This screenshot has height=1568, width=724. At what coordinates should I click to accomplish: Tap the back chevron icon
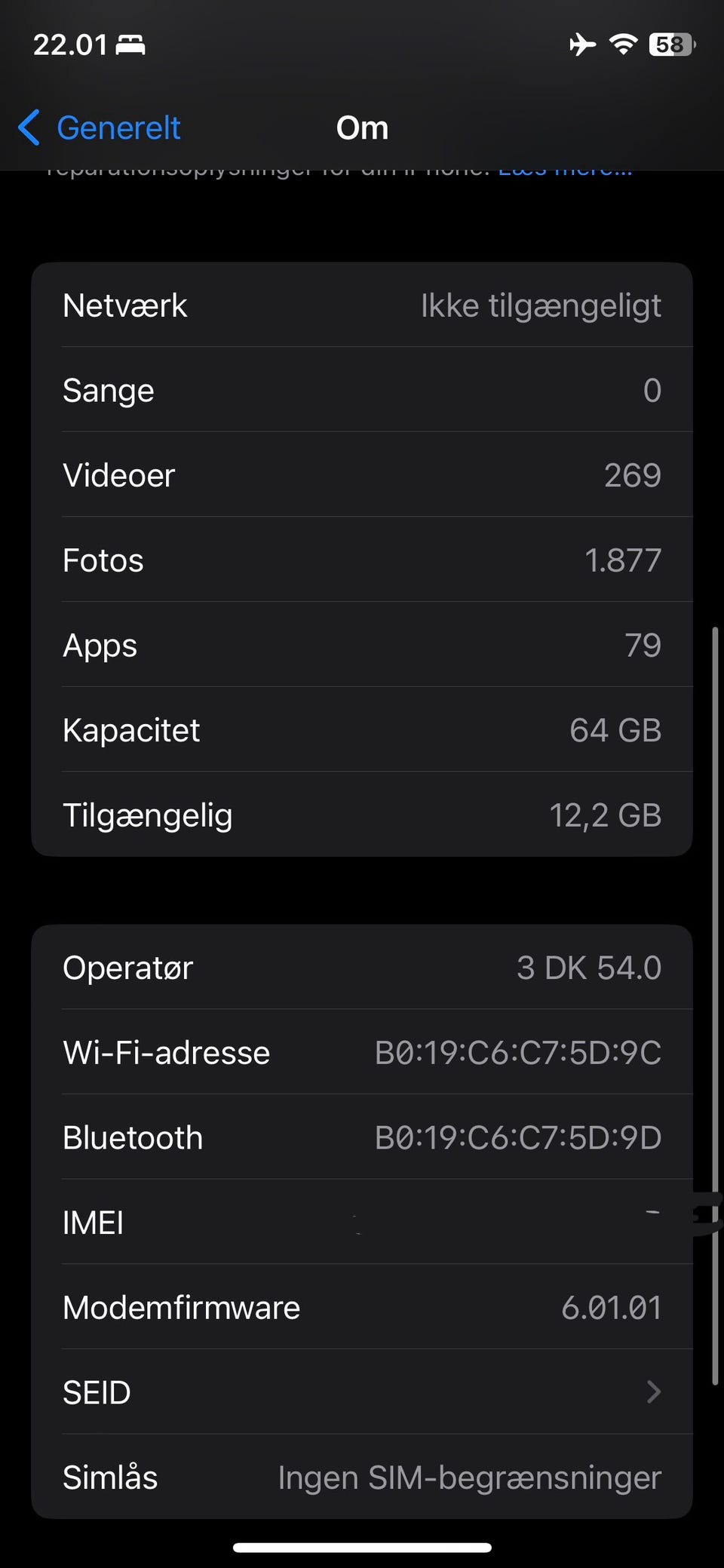[x=29, y=127]
